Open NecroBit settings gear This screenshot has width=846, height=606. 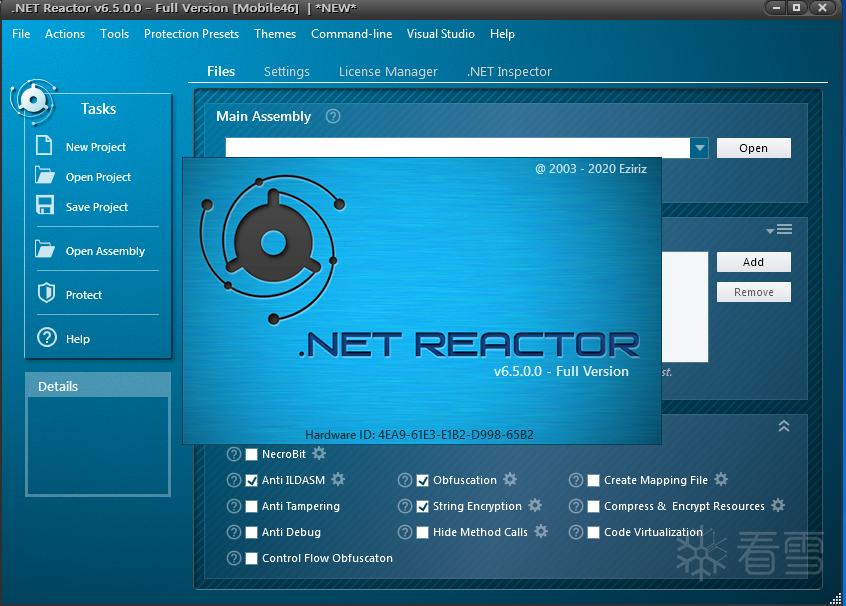319,453
